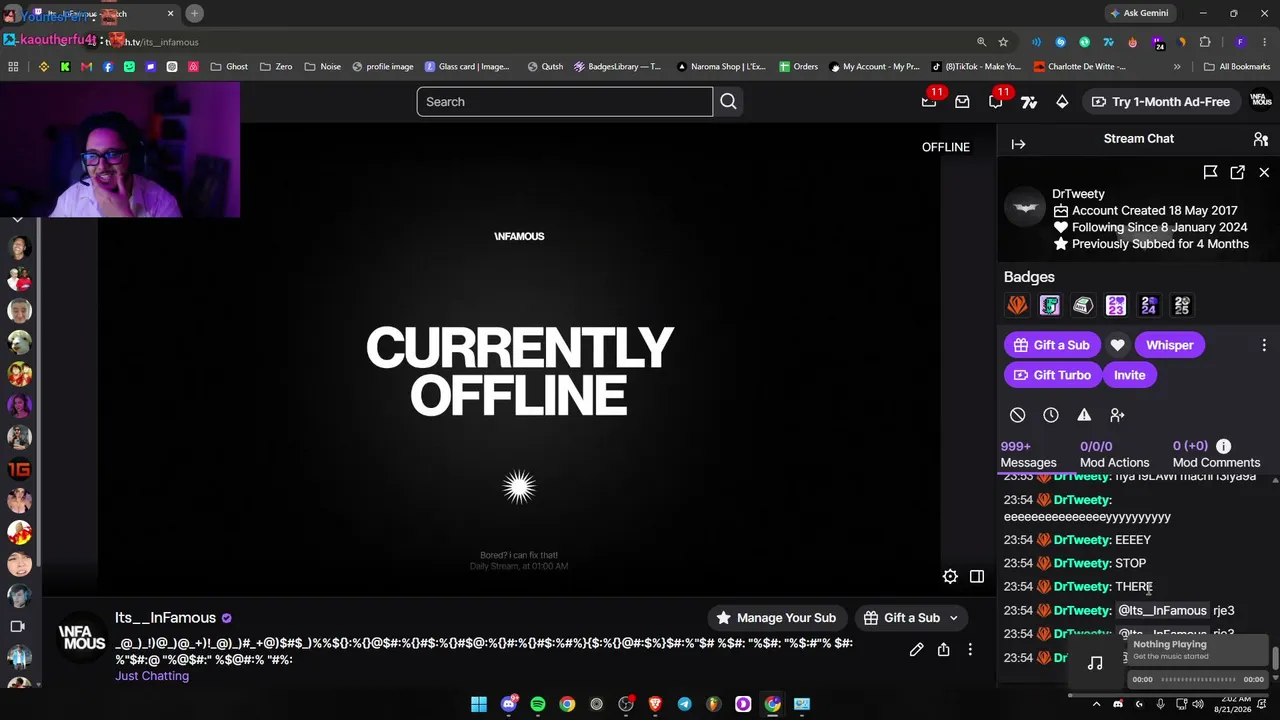This screenshot has height=720, width=1280.
Task: Pop out the DrTweety user card
Action: coord(1237,172)
